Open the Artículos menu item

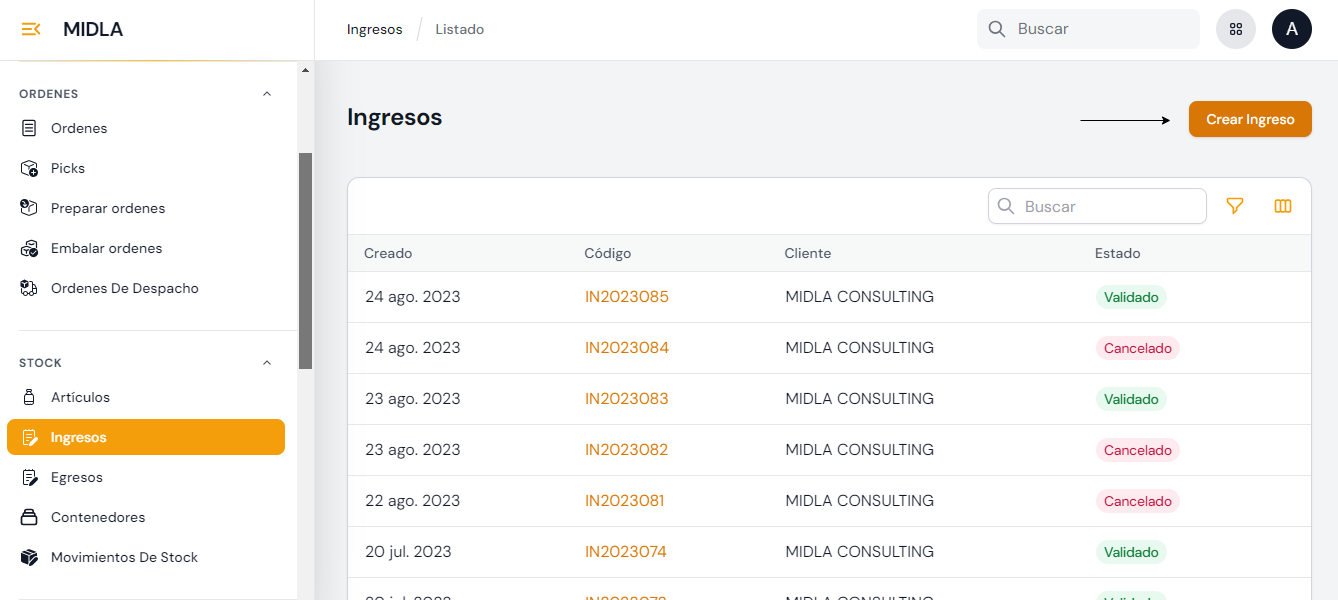[x=80, y=397]
